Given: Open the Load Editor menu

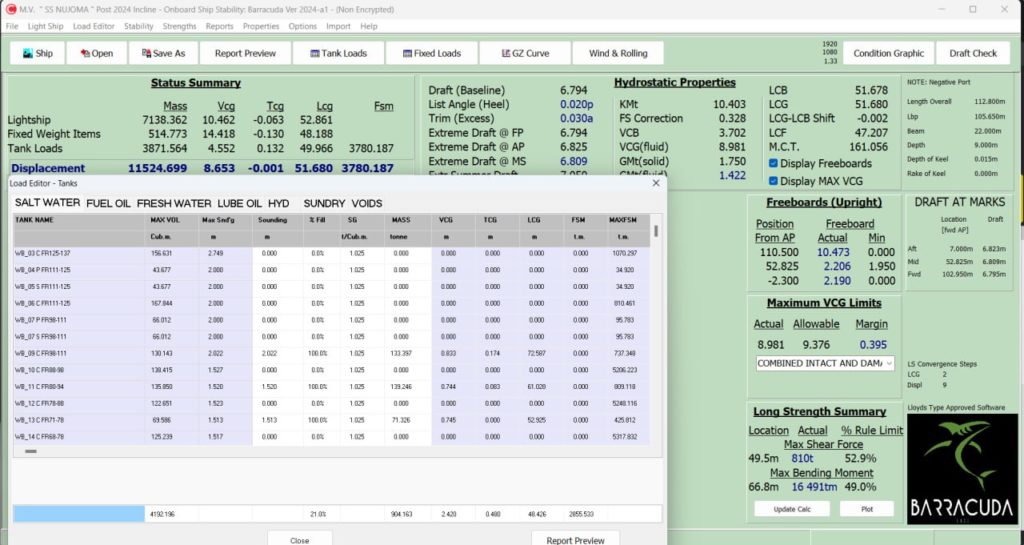Looking at the screenshot, I should pyautogui.click(x=93, y=26).
